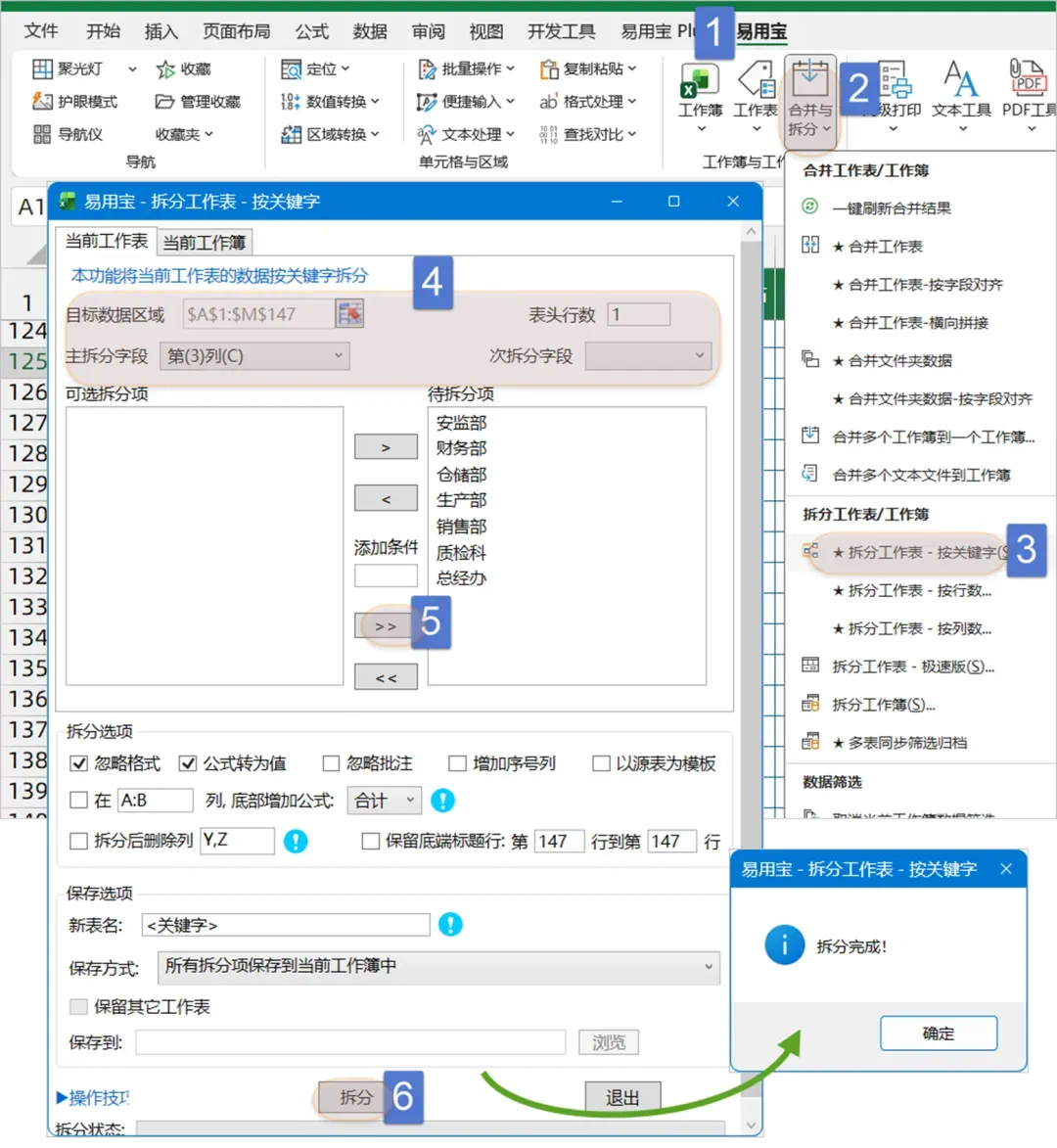The image size is (1057, 1148).
Task: Choose 合并多个文本文件到工作簿 menu item
Action: coord(907,476)
